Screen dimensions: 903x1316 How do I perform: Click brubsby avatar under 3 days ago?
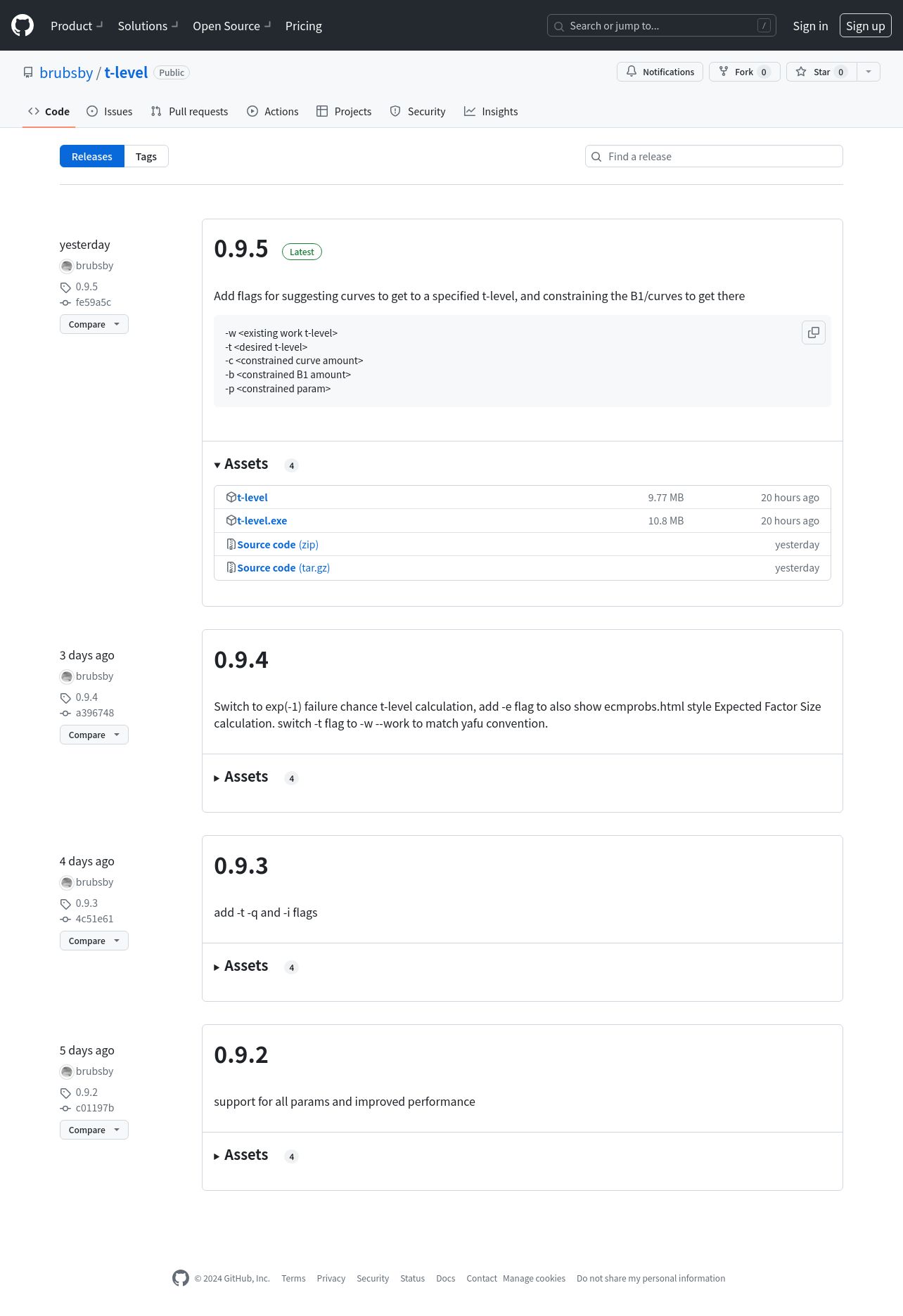[67, 676]
